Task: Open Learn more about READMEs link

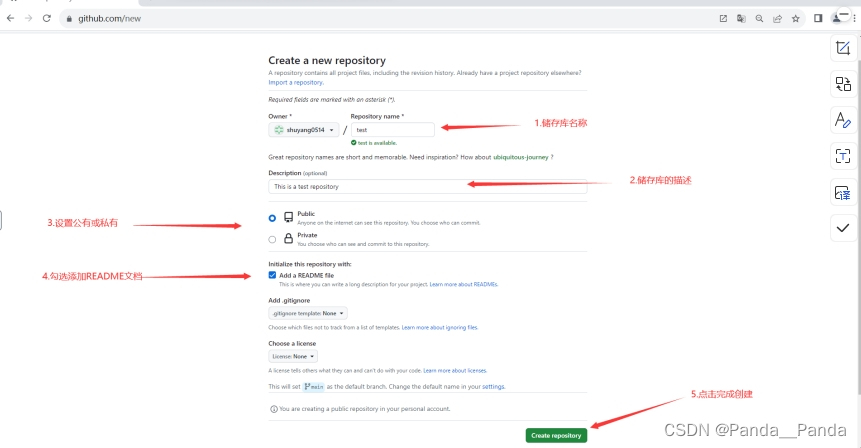Action: click(x=463, y=284)
